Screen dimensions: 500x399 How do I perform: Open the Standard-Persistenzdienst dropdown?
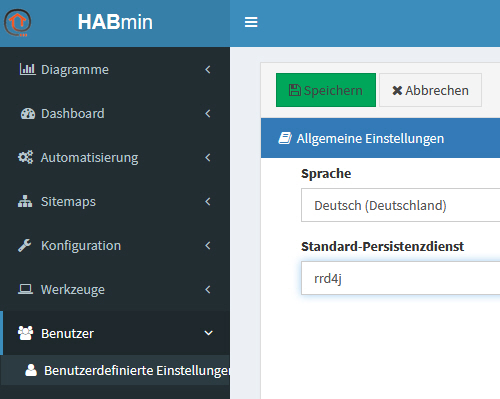tap(400, 278)
